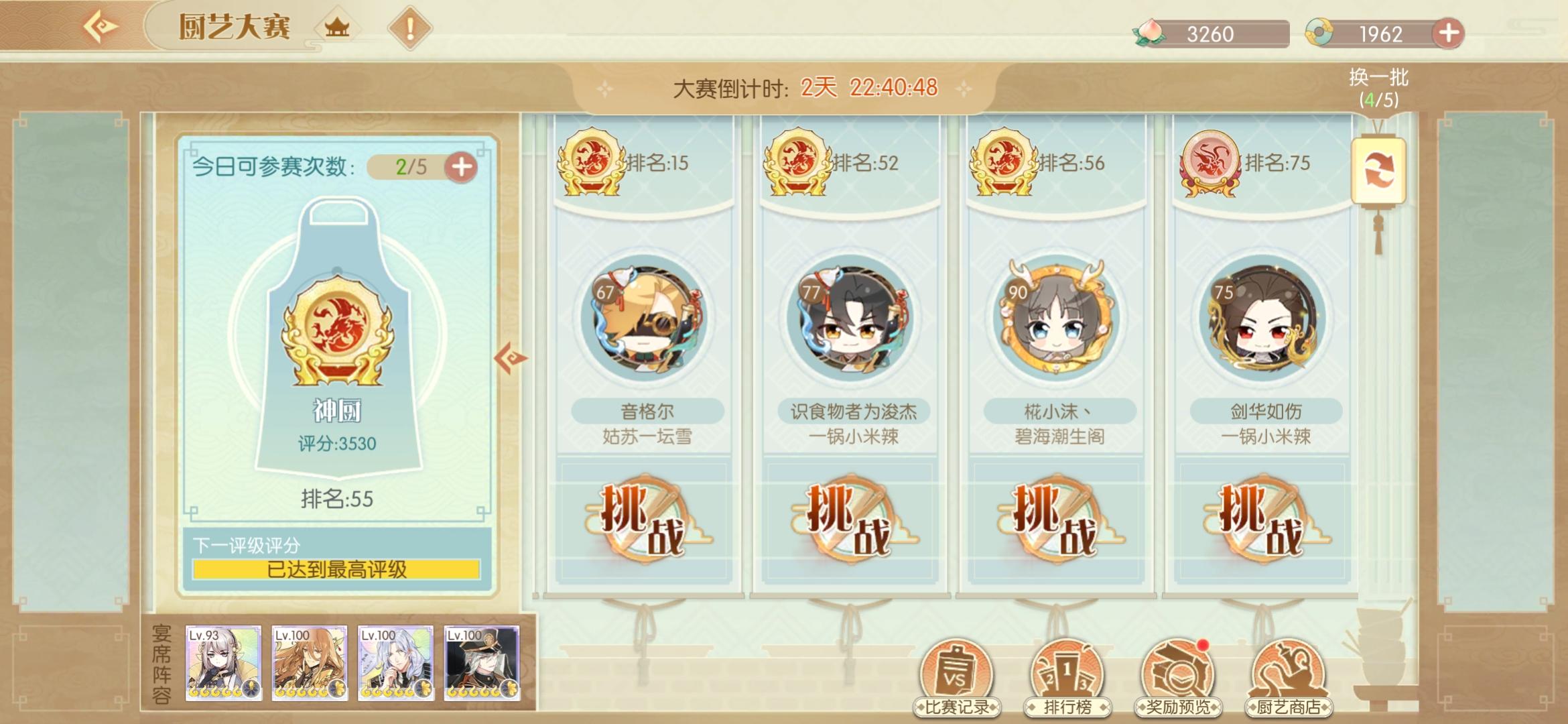Select the dark-uniform Lv.100 lineup character

click(481, 664)
